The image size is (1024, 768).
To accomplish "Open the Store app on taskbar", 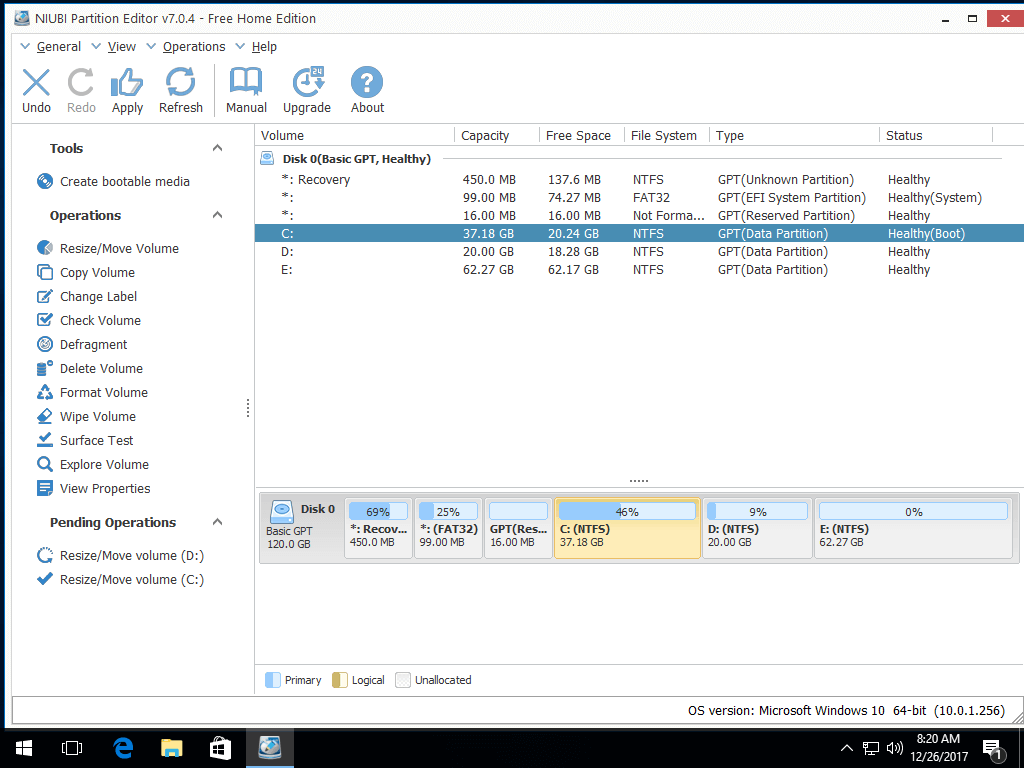I will click(x=220, y=748).
